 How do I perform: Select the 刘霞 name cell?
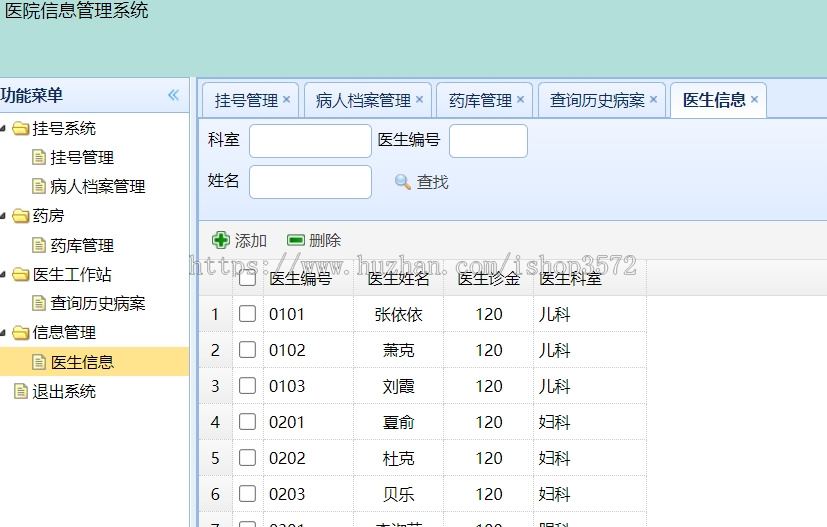pyautogui.click(x=398, y=386)
